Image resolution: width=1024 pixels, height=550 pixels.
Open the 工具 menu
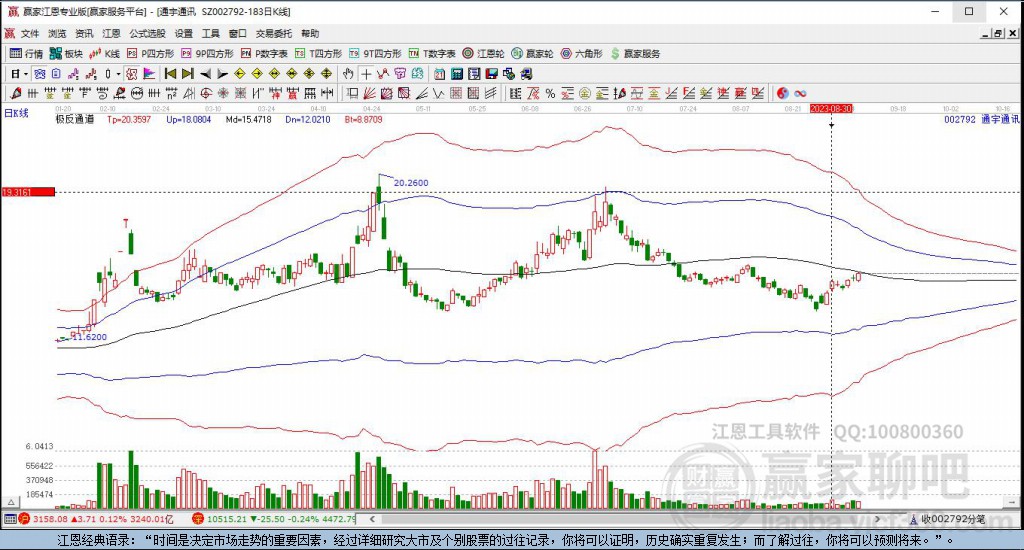tap(210, 33)
